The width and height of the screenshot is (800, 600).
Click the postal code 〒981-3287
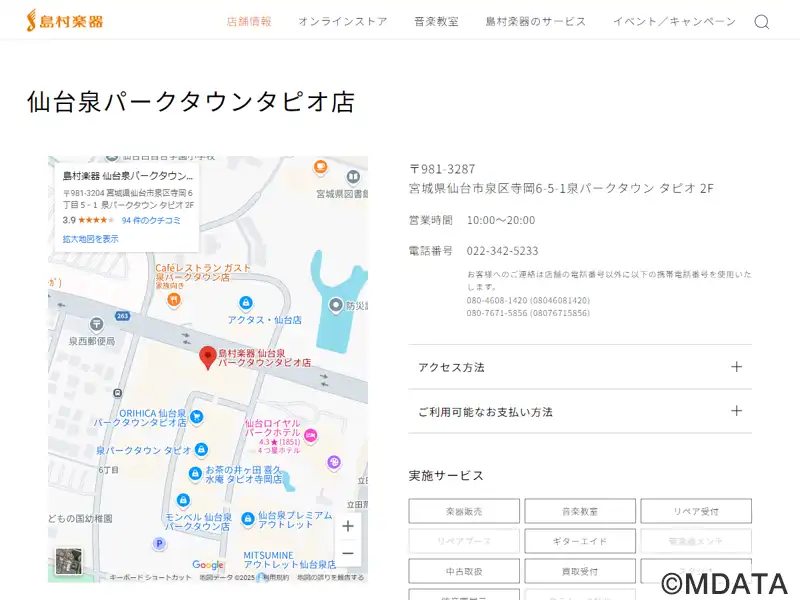click(x=442, y=169)
